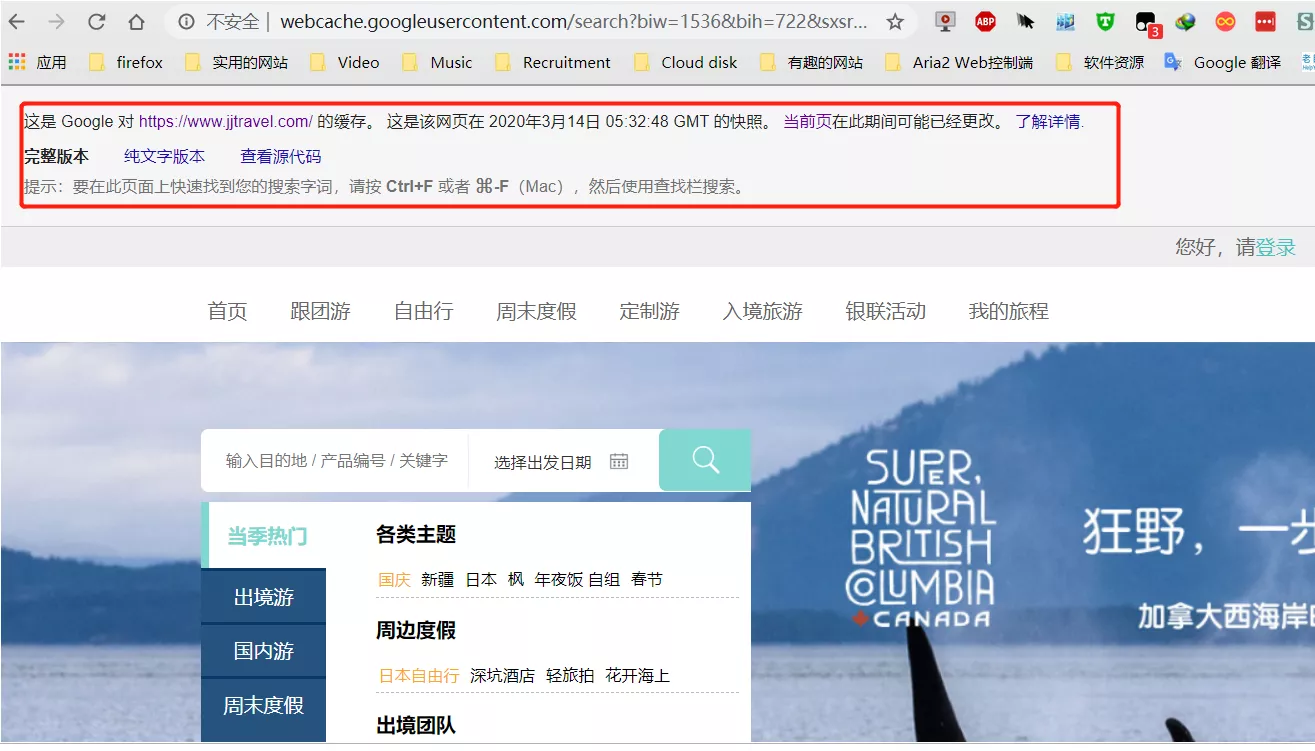Viewport: 1315px width, 751px height.
Task: Go to 定制游 in the navigation bar
Action: (649, 311)
